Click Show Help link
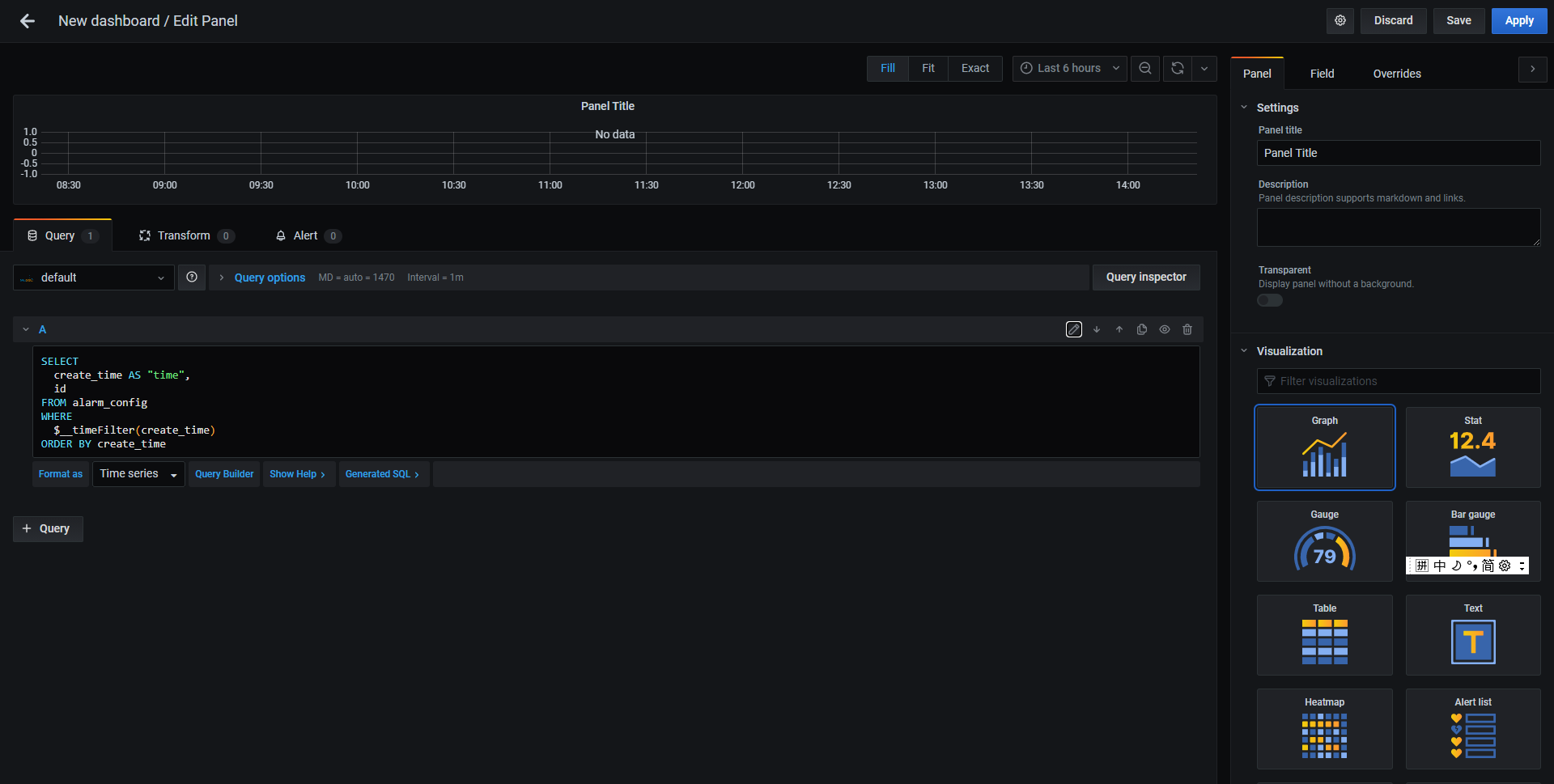This screenshot has height=784, width=1554. point(298,474)
